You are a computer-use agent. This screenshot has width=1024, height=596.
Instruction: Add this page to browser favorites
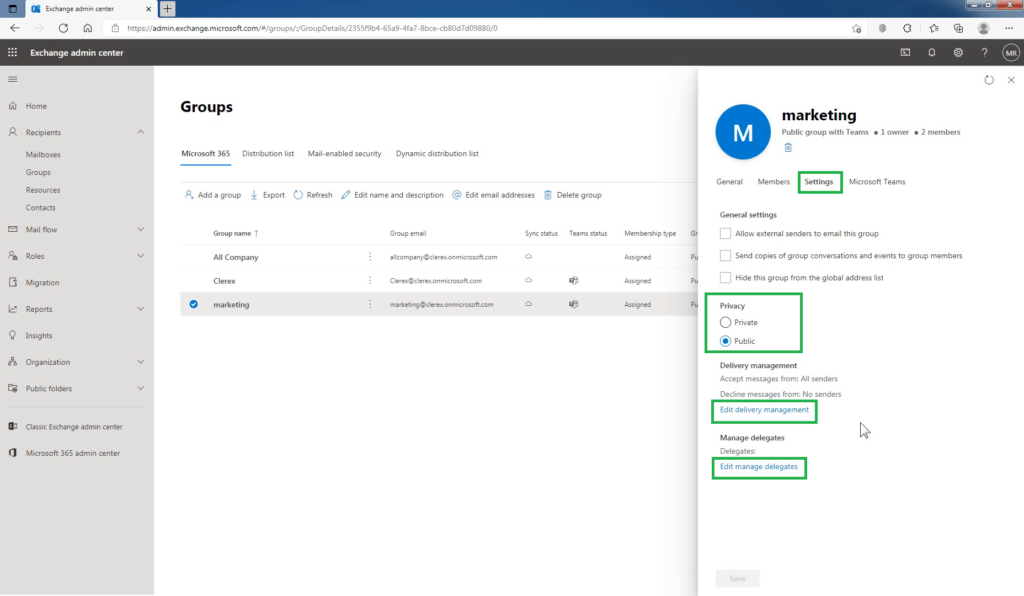tap(856, 28)
